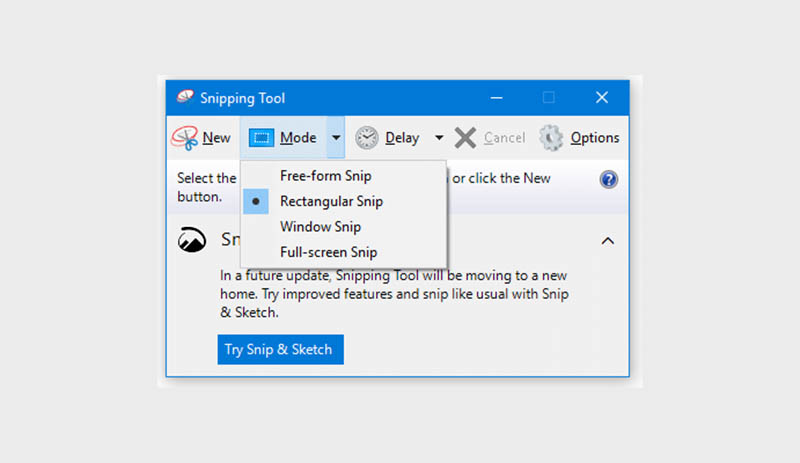This screenshot has height=463, width=800.
Task: Minimize the Snipping Tool window
Action: point(496,98)
